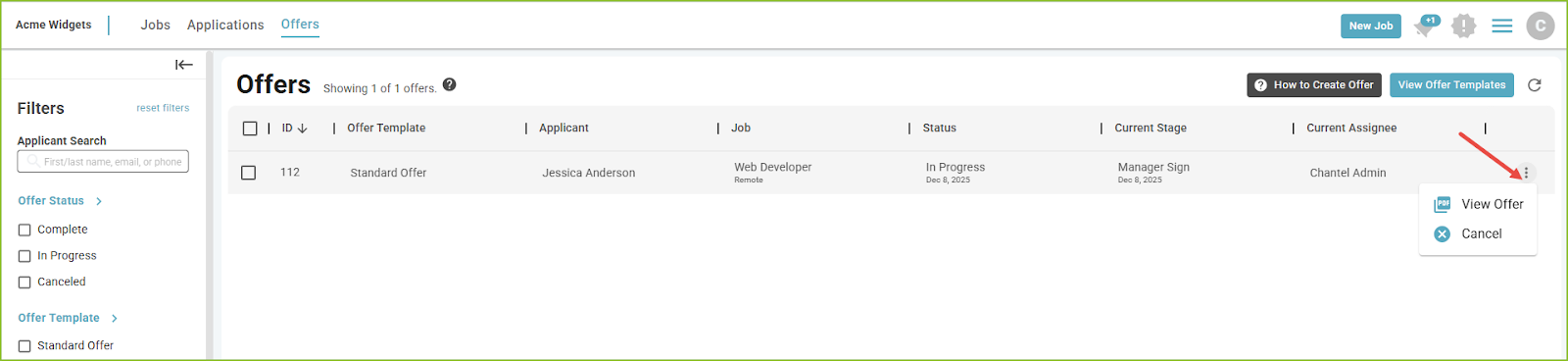
Task: Open the hamburger main menu
Action: click(1501, 26)
